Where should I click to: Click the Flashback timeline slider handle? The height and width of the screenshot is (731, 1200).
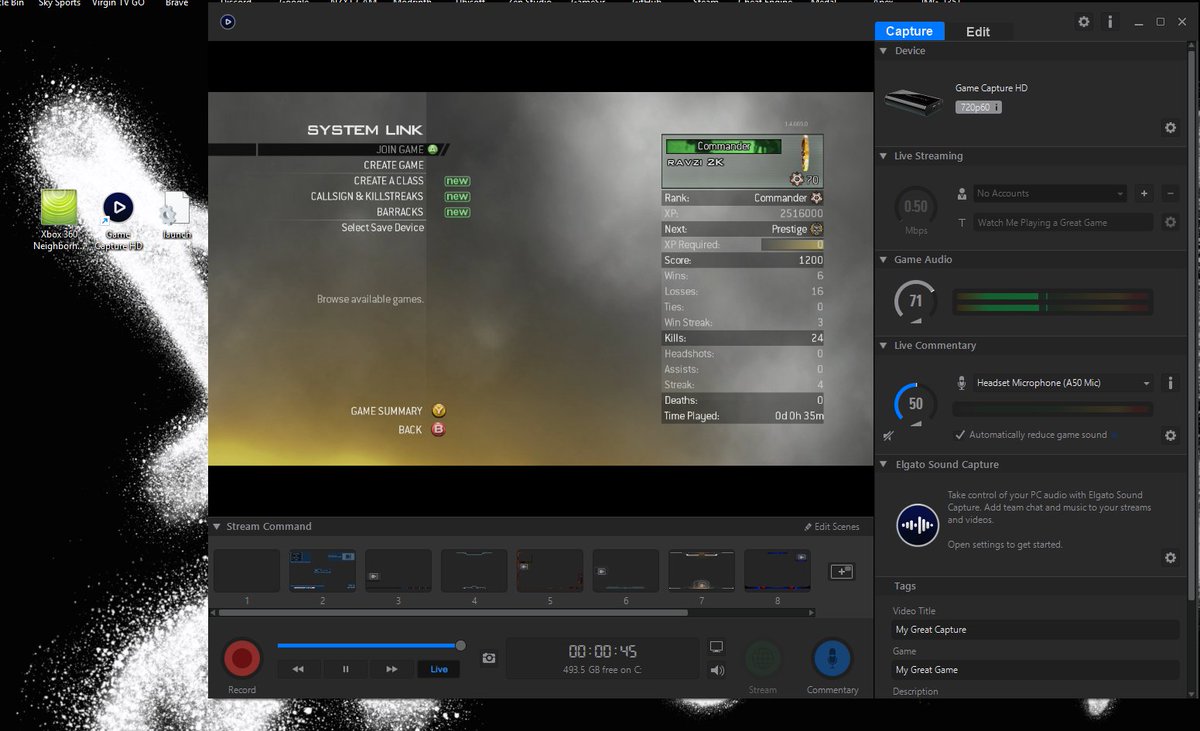coord(460,646)
